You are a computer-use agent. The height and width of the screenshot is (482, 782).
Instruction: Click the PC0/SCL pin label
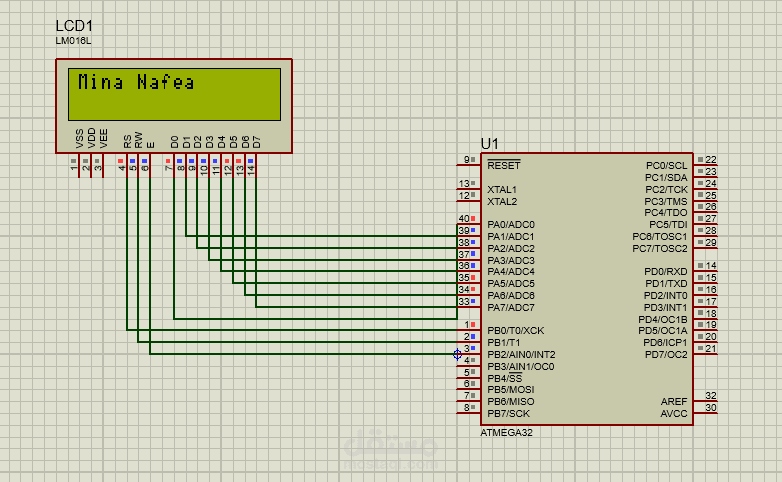click(x=666, y=165)
